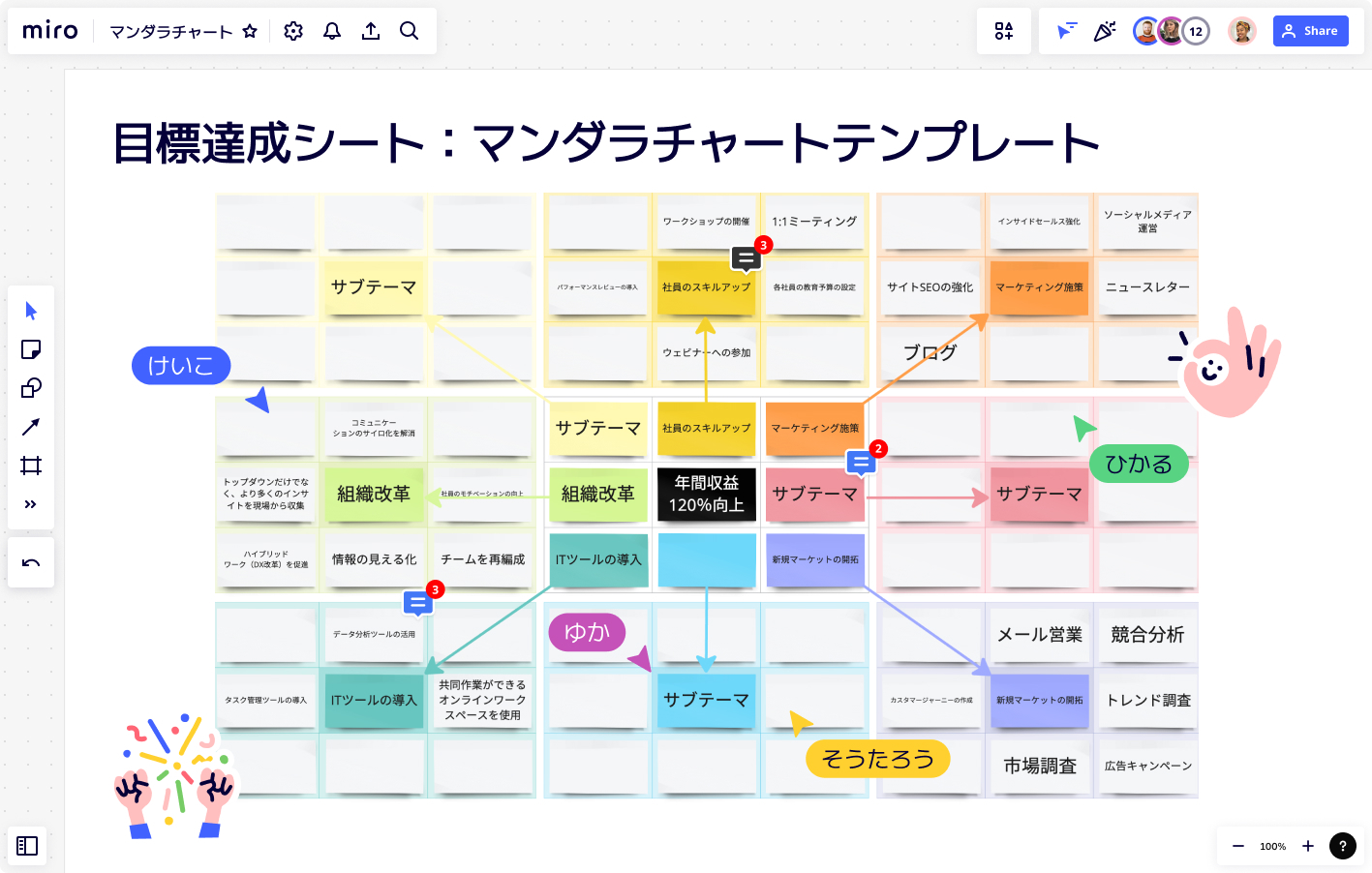Toggle collaborator cursors visibility
The width and height of the screenshot is (1372, 873).
pyautogui.click(x=1066, y=30)
